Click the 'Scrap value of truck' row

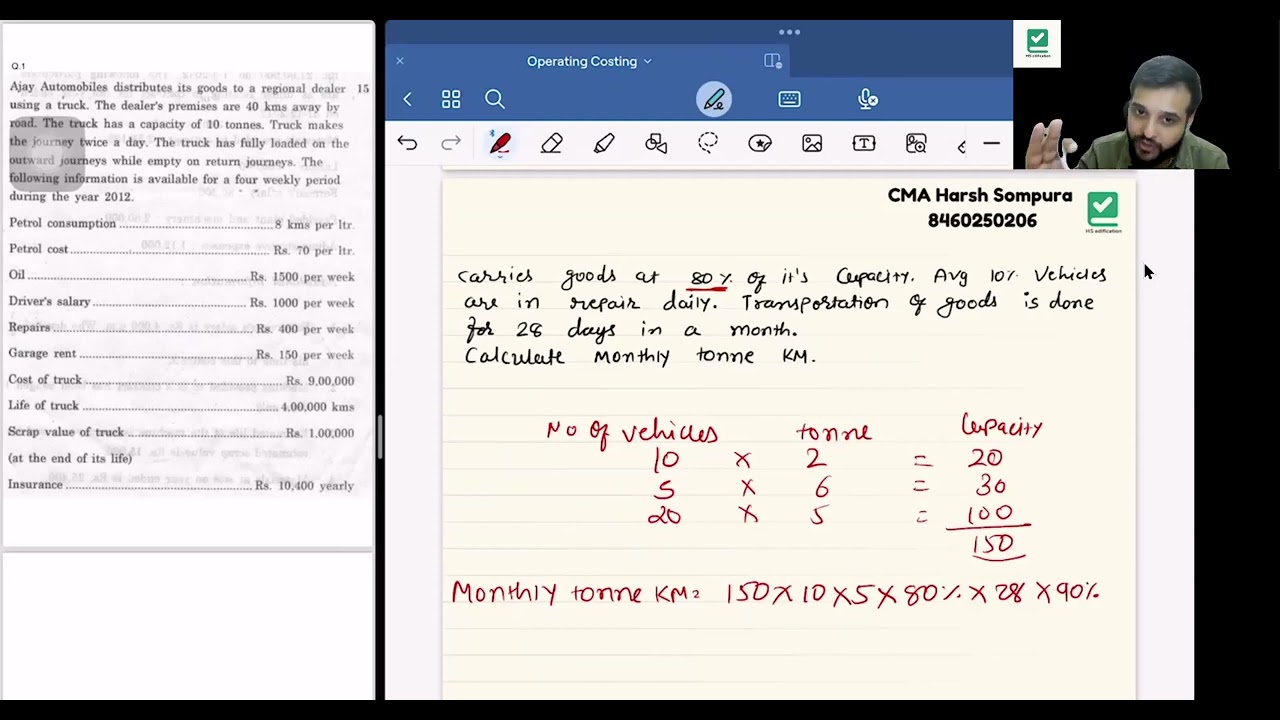click(181, 432)
